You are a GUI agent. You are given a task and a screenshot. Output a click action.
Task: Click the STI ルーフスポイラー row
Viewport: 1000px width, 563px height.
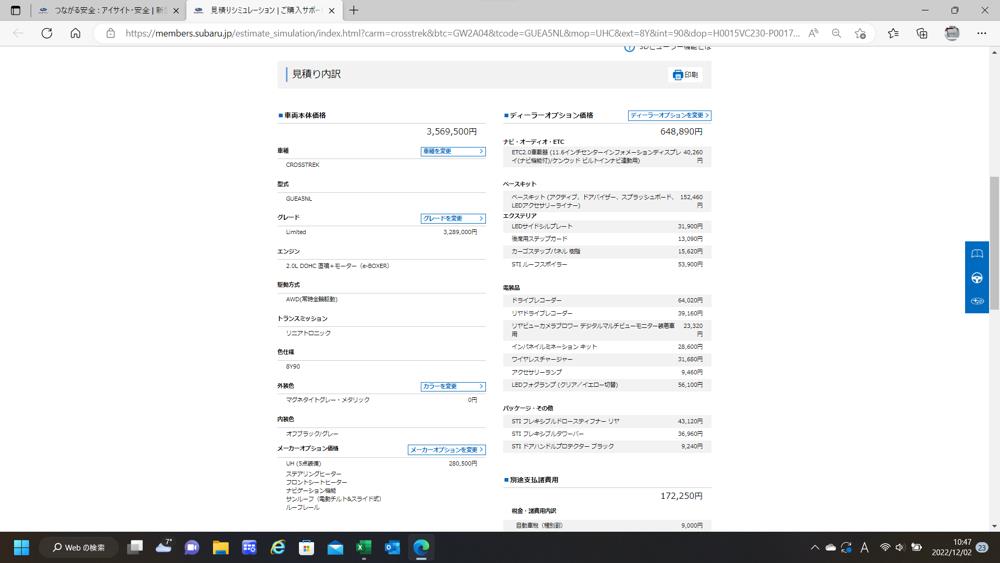607,264
